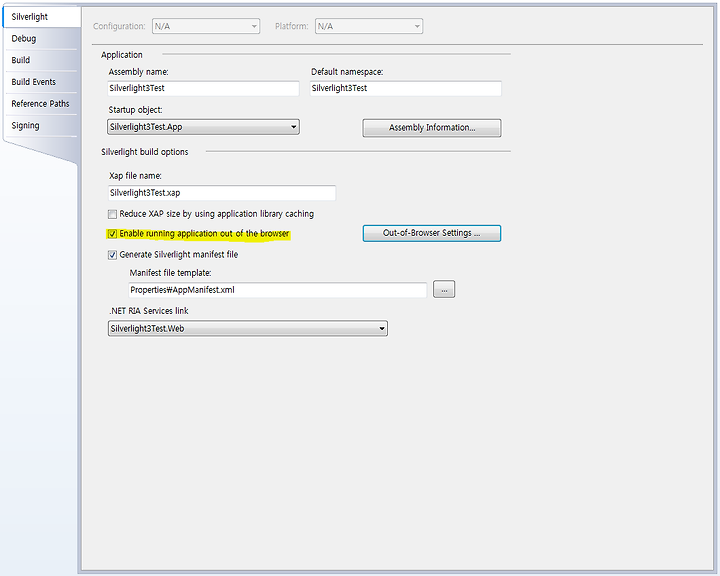Screen dimensions: 720x576
Task: Expand the .NET RIA Services link dropdown
Action: click(248, 328)
